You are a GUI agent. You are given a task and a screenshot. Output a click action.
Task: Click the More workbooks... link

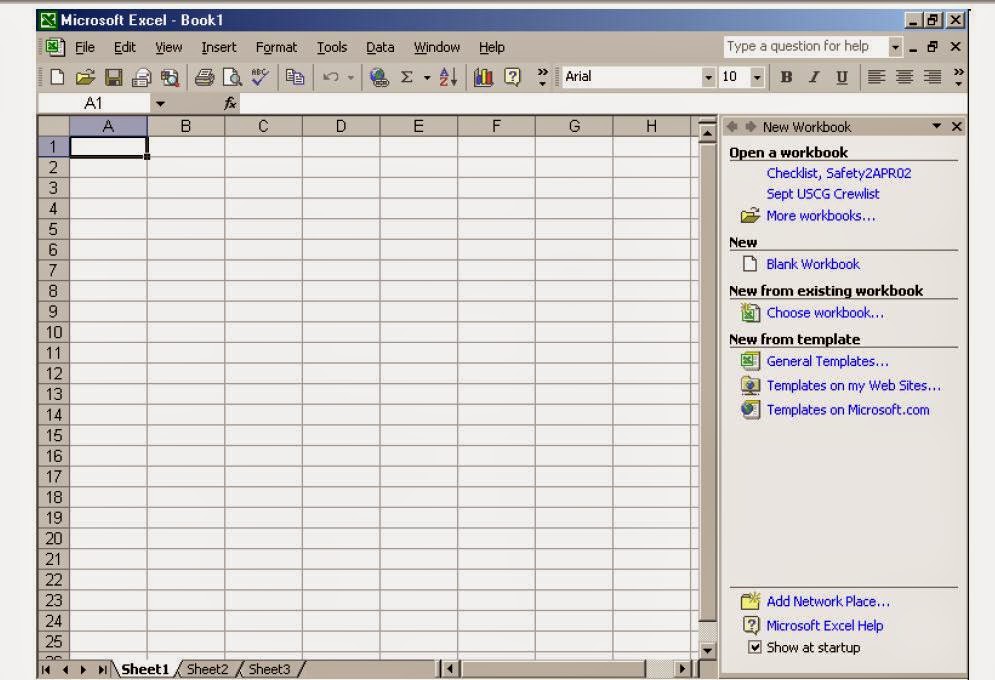click(x=820, y=216)
